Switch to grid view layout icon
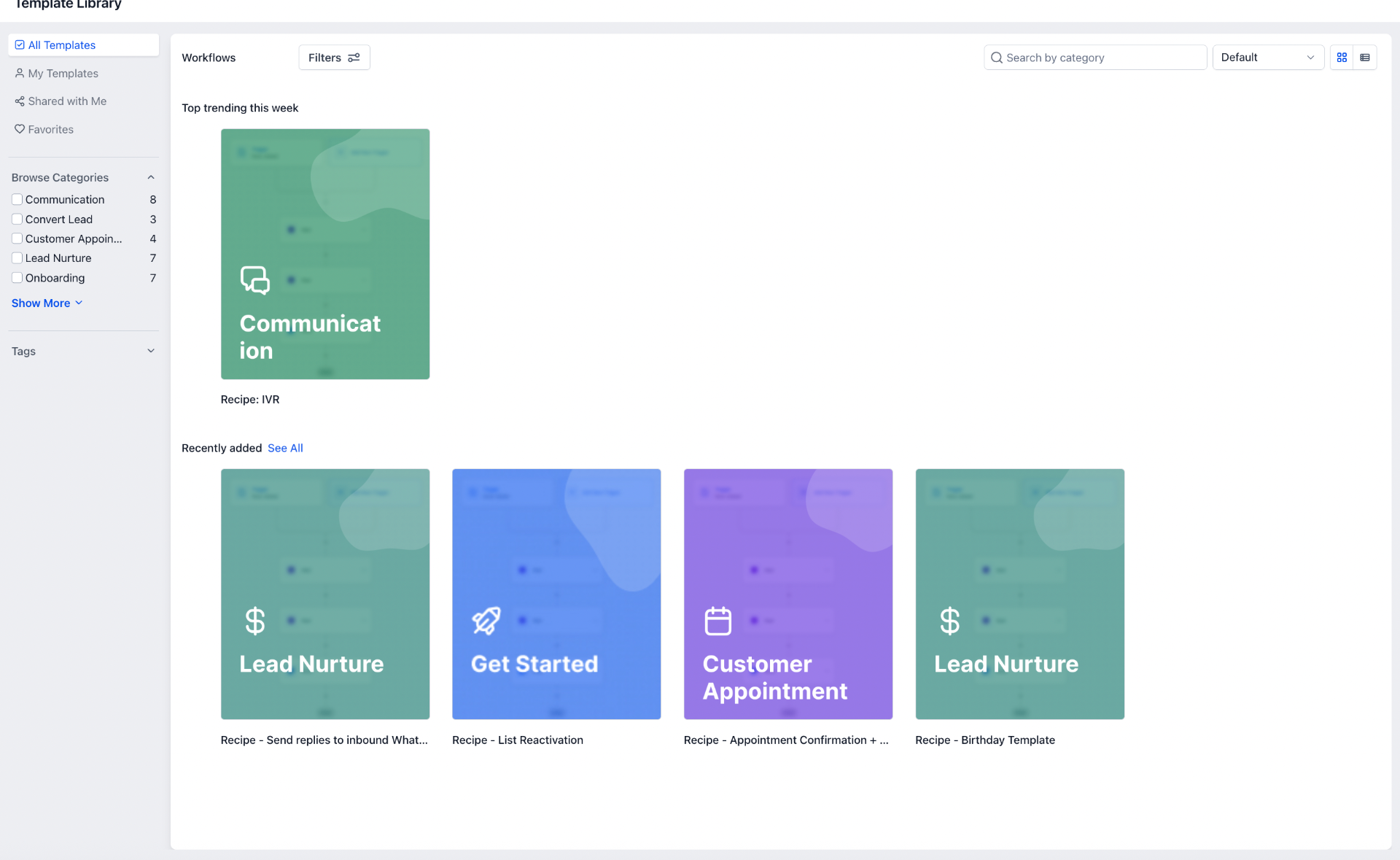Screen dimensions: 1400x860 point(1342,58)
